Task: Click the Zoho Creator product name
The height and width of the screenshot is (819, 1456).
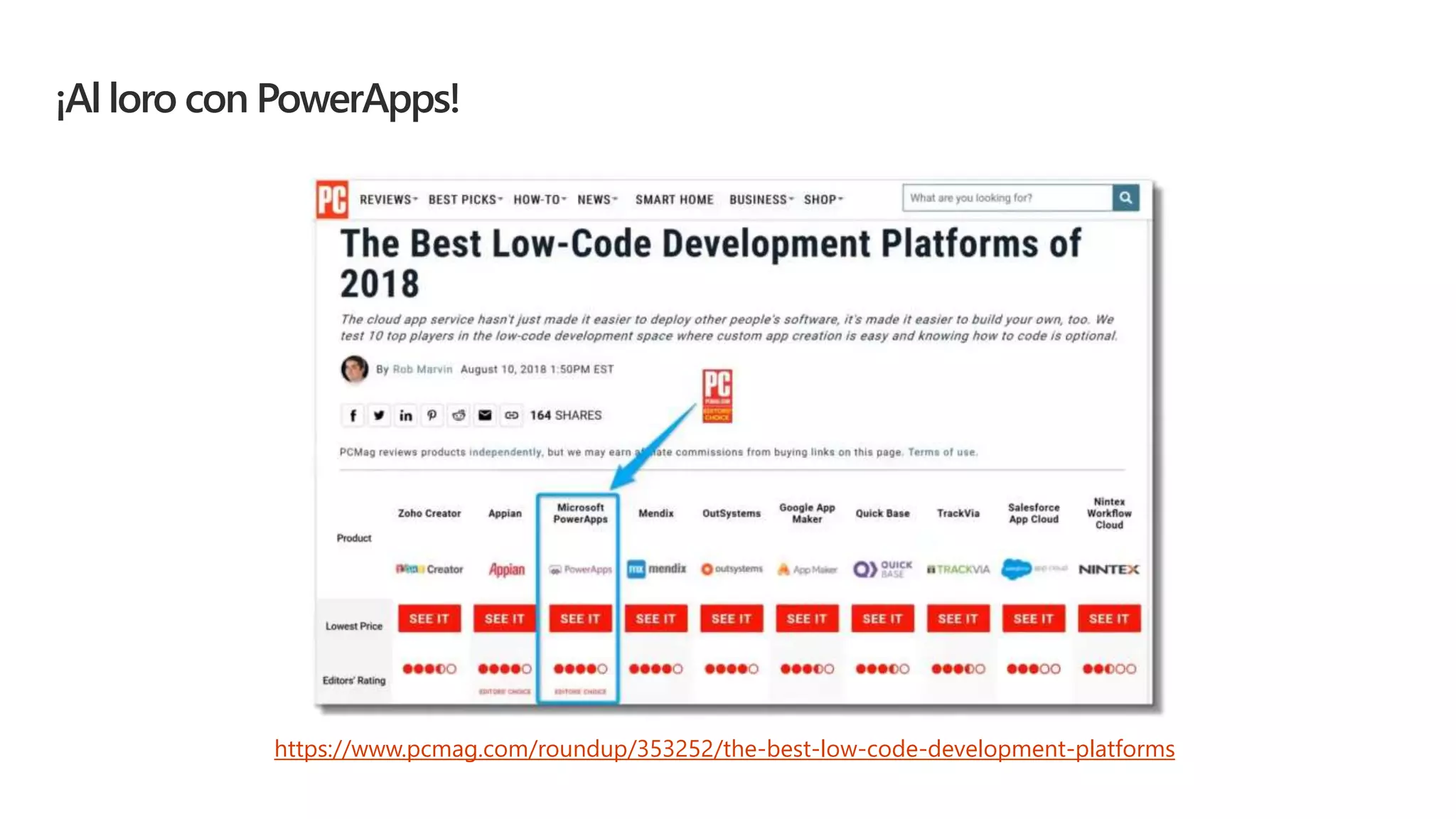Action: point(429,513)
